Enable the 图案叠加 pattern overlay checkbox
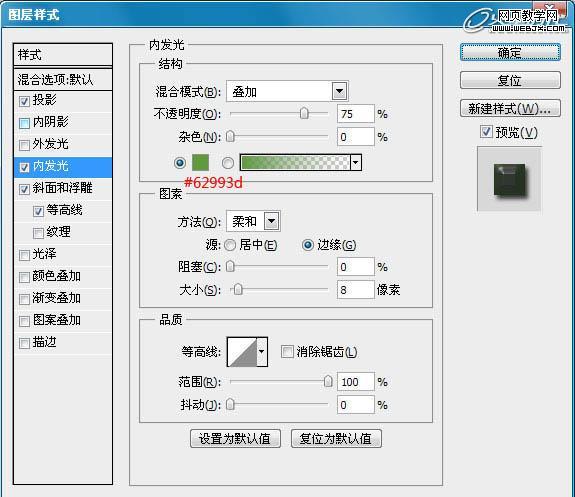 [24, 321]
